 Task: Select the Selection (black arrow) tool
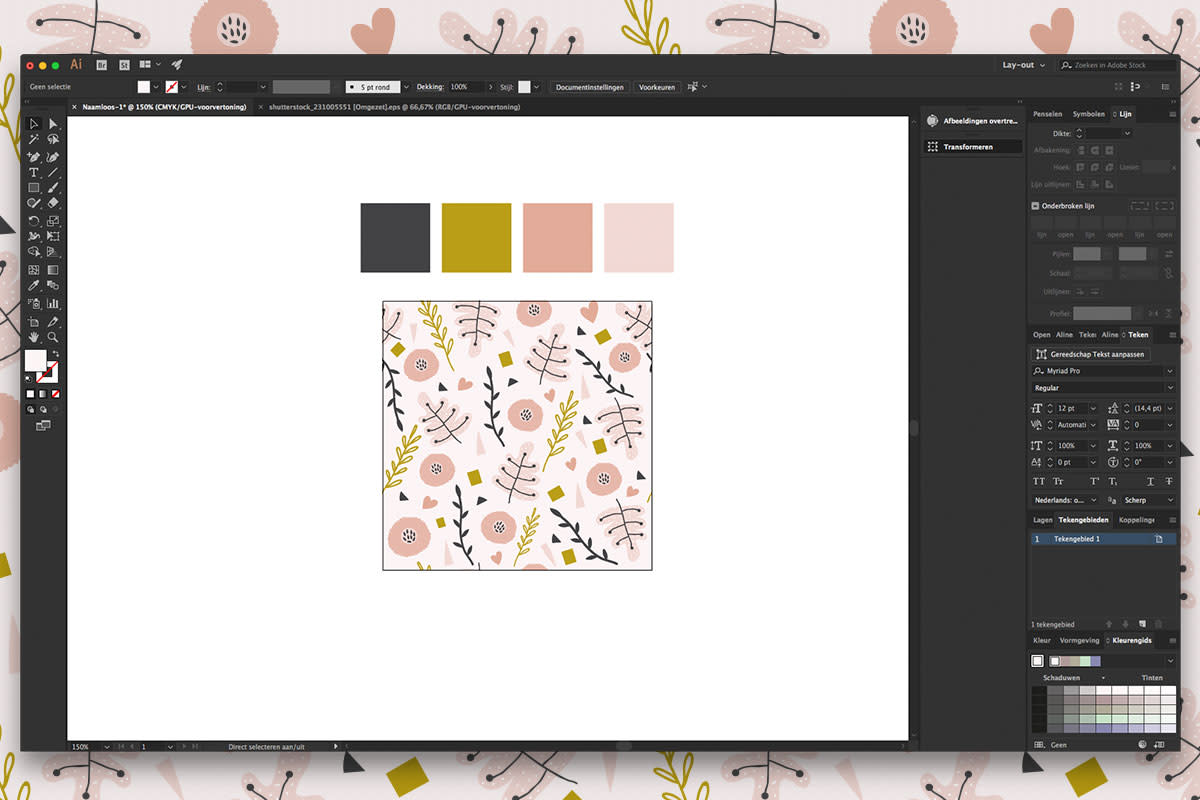pyautogui.click(x=34, y=124)
